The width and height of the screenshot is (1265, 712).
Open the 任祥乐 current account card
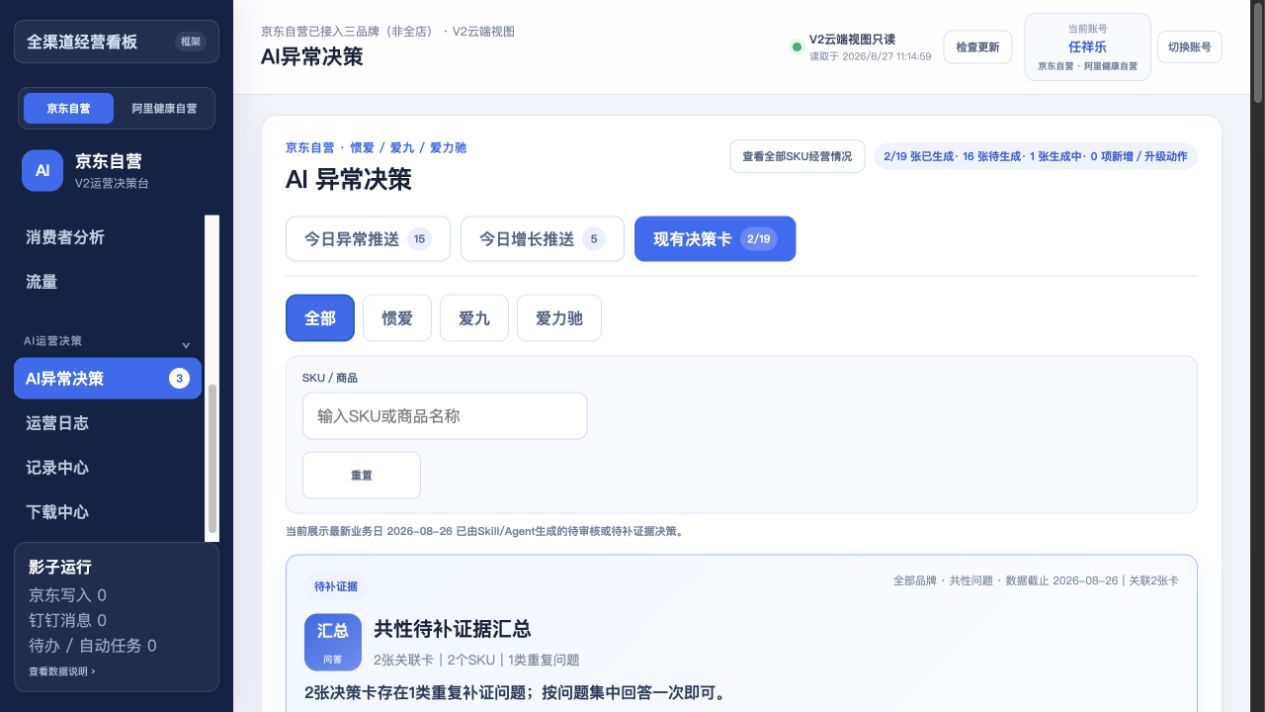(x=1087, y=47)
